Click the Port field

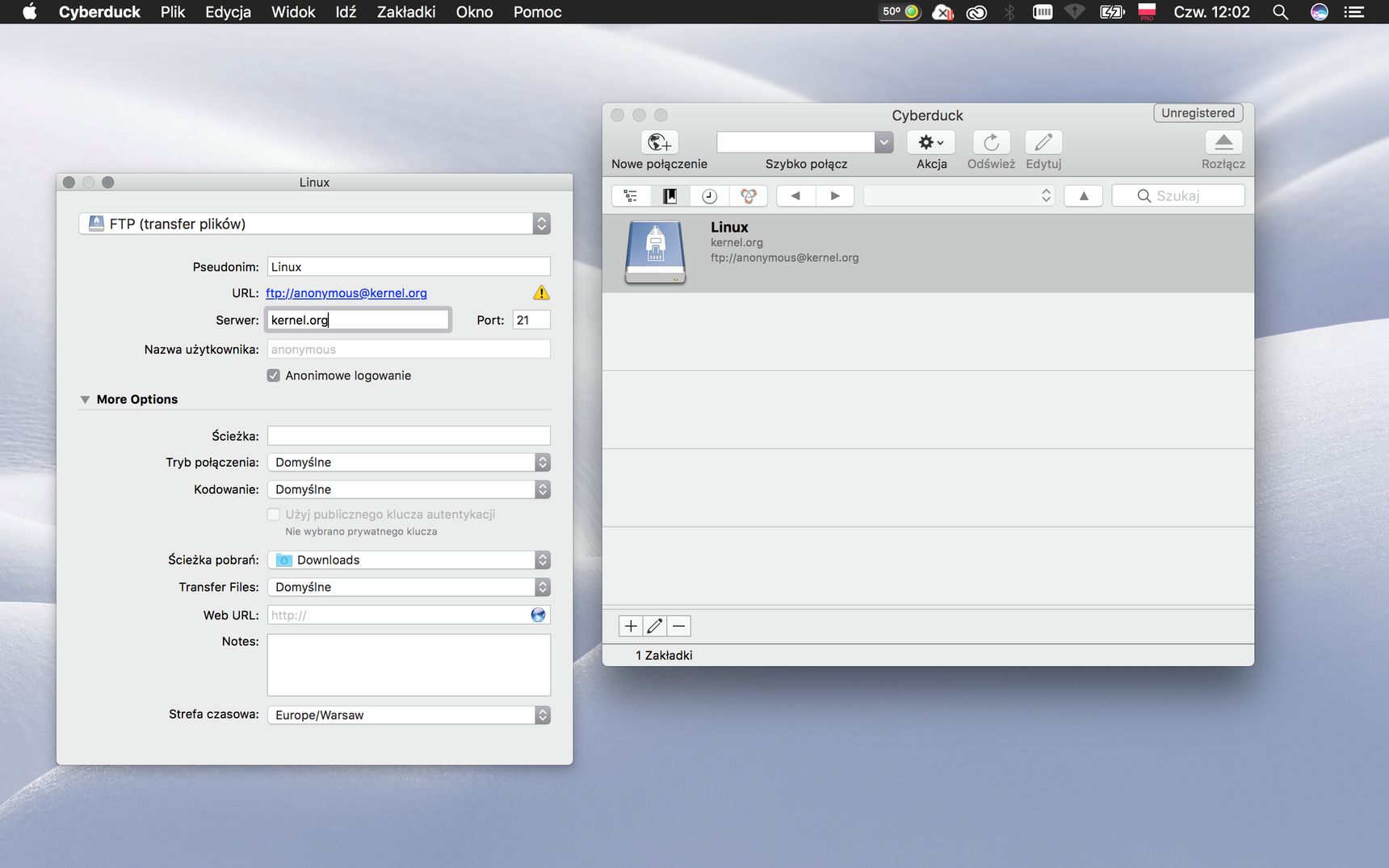click(x=531, y=320)
